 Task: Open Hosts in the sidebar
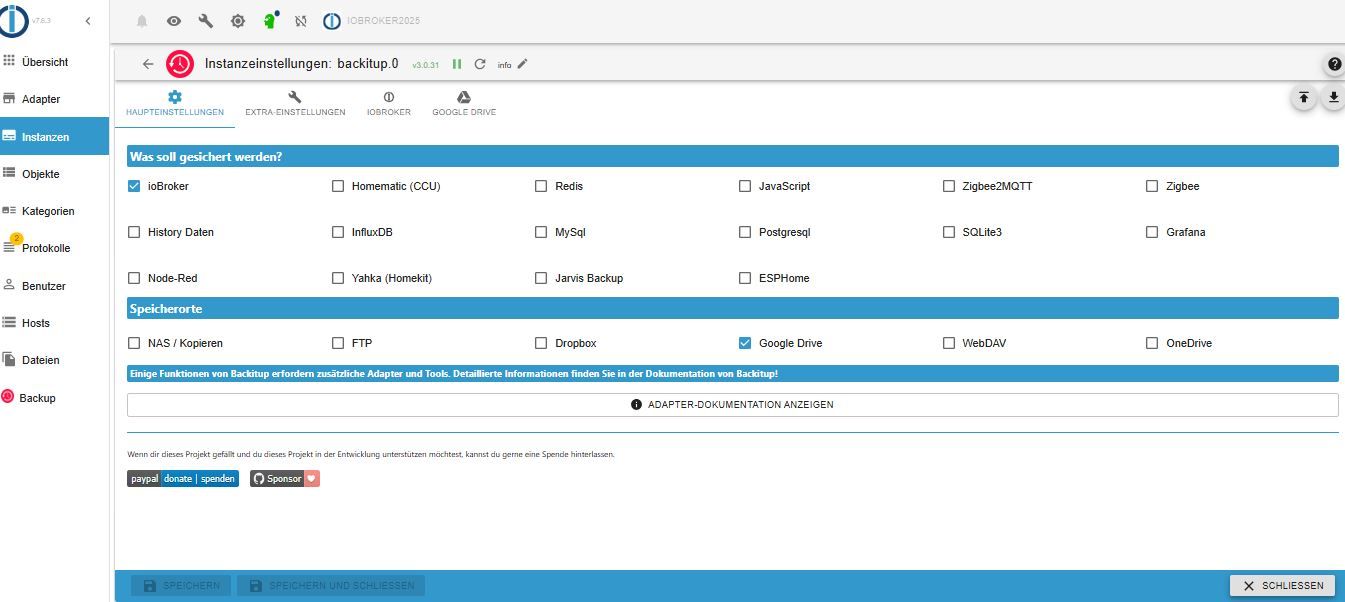[55, 323]
